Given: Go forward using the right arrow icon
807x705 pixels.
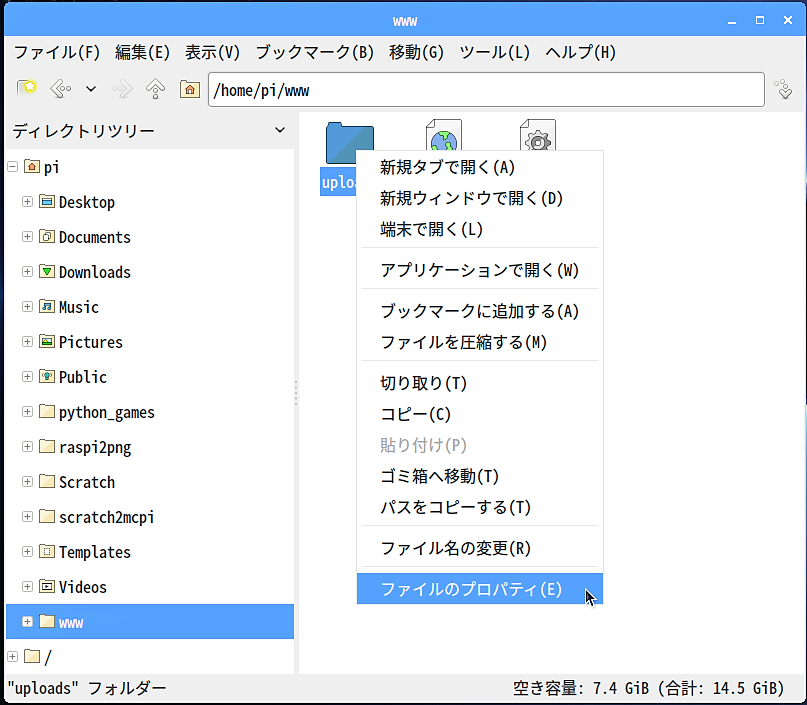Looking at the screenshot, I should (122, 89).
